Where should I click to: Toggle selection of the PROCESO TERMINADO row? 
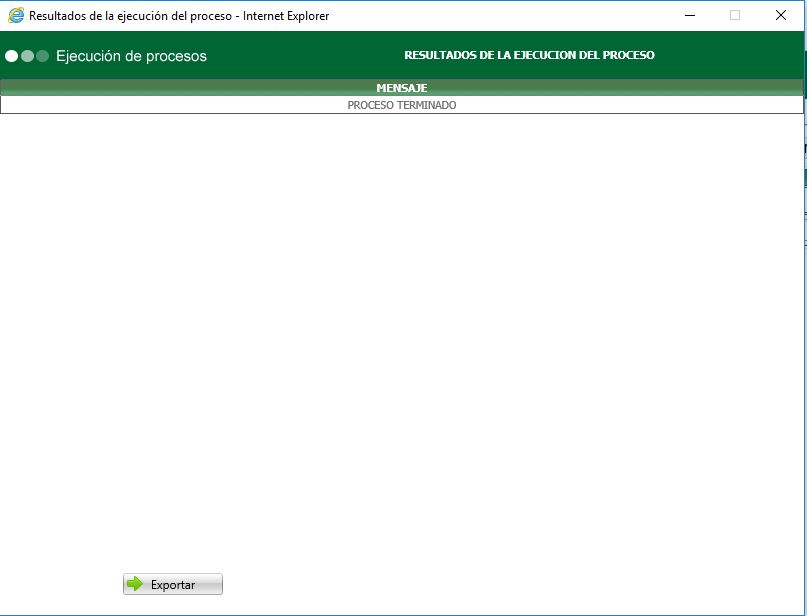(403, 104)
